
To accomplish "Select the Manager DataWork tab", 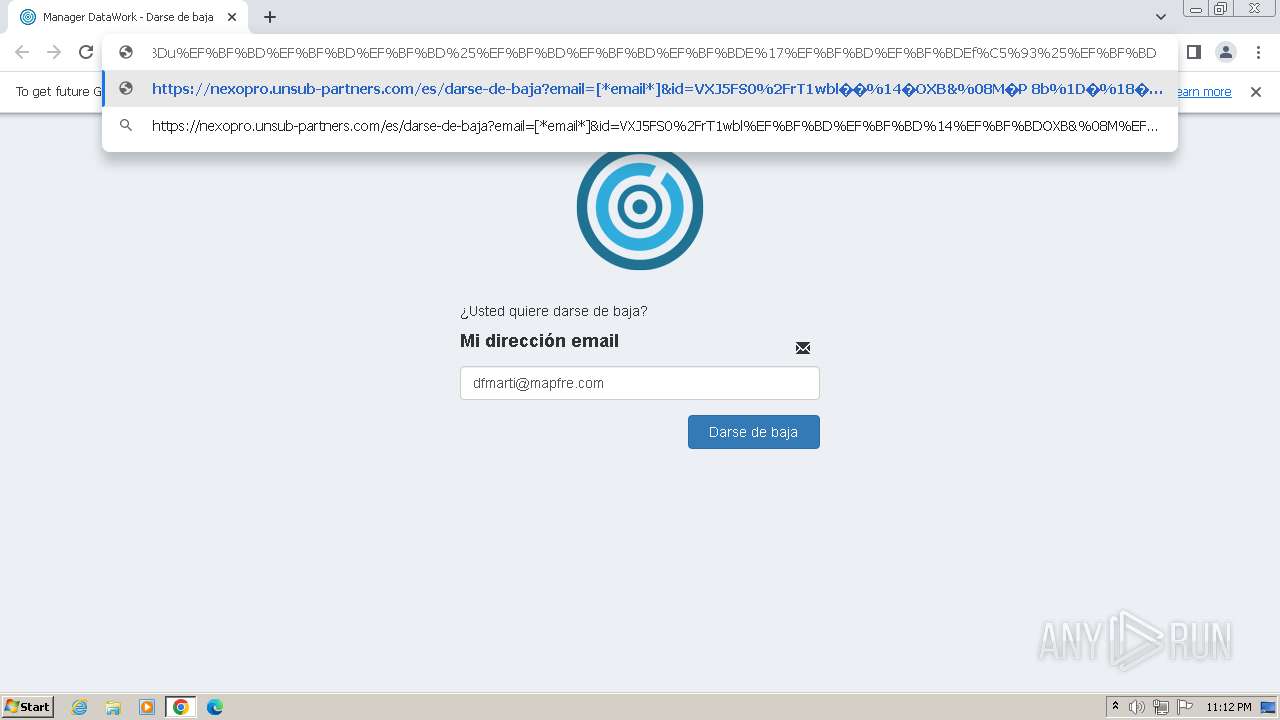I will coord(128,17).
